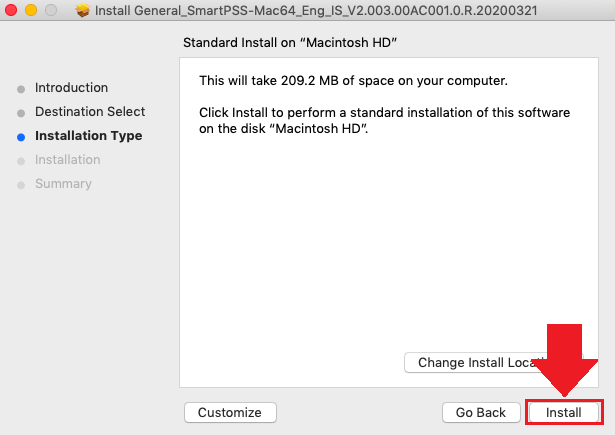Click the gray zoom button in the title bar
This screenshot has height=435, width=615.
click(x=51, y=11)
